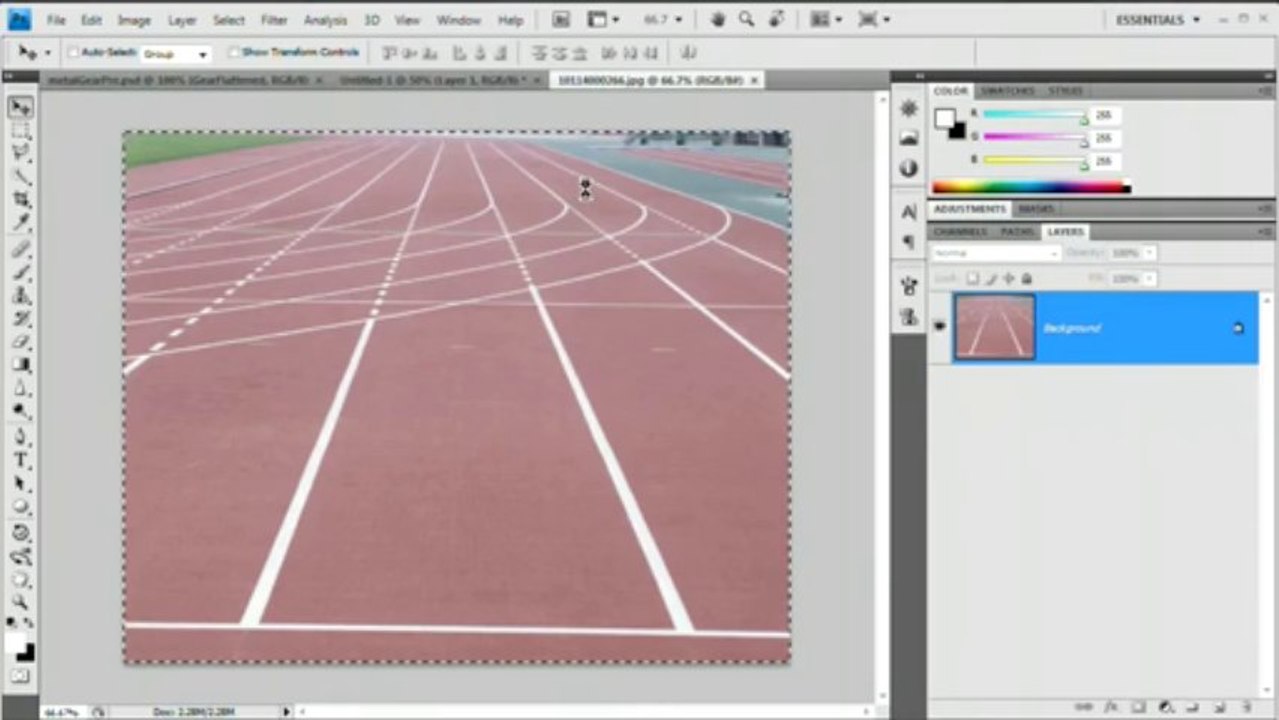1279x720 pixels.
Task: Enable the Auto-Select checkbox
Action: click(x=73, y=52)
